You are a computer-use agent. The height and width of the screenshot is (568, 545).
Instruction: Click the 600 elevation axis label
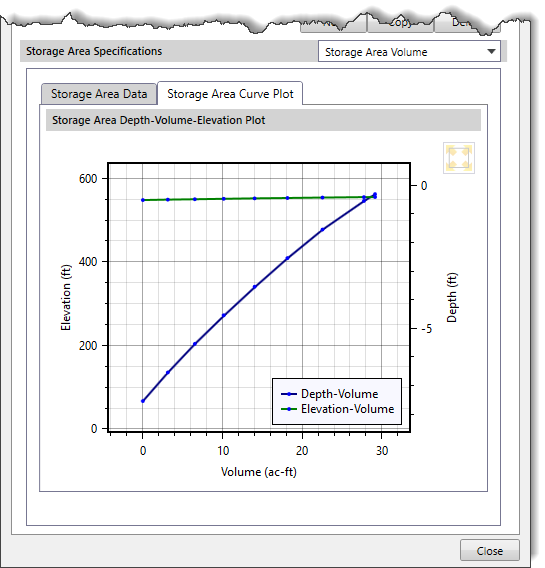(88, 179)
